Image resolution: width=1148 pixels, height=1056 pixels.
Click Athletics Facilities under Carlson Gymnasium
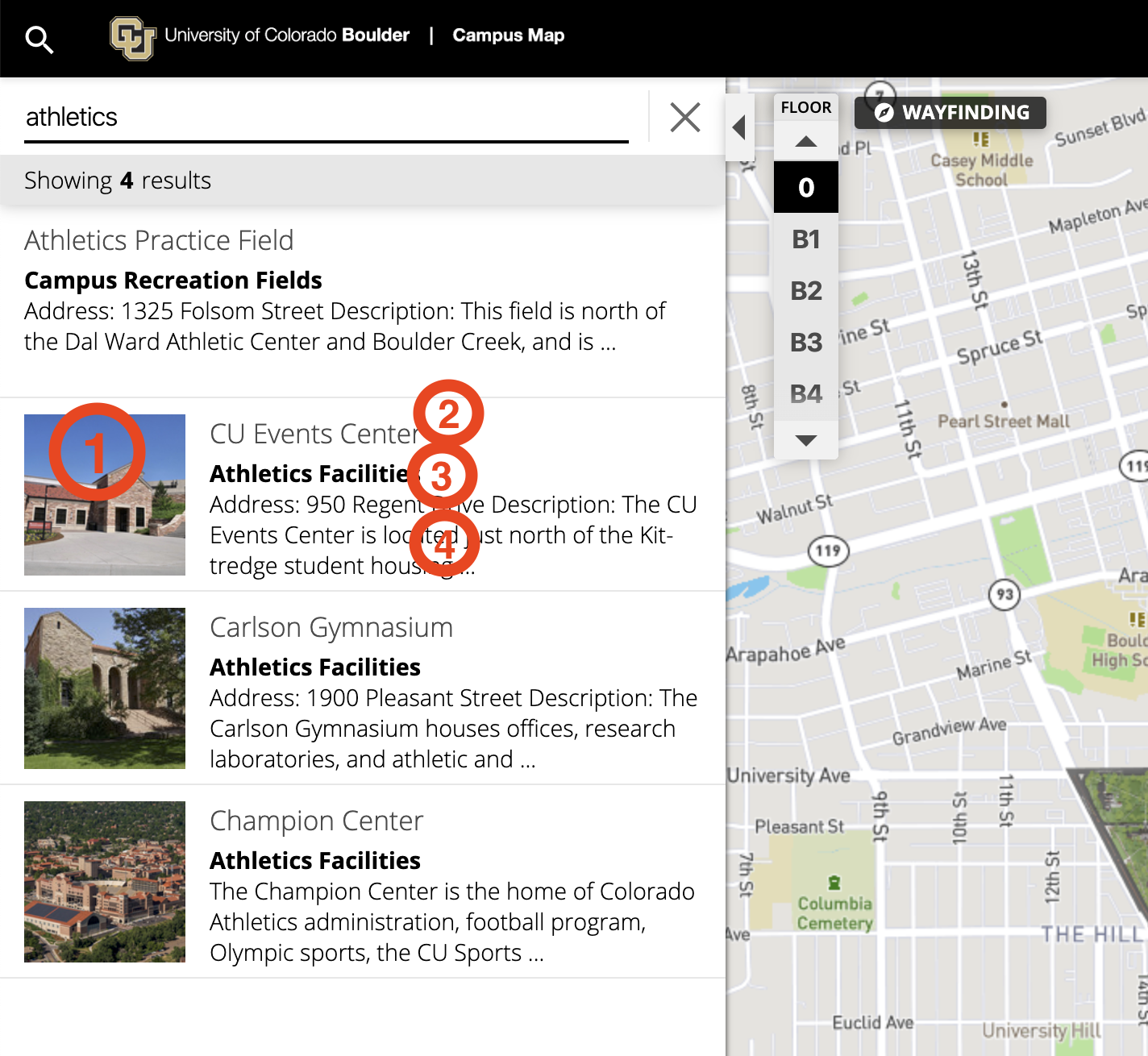point(315,667)
